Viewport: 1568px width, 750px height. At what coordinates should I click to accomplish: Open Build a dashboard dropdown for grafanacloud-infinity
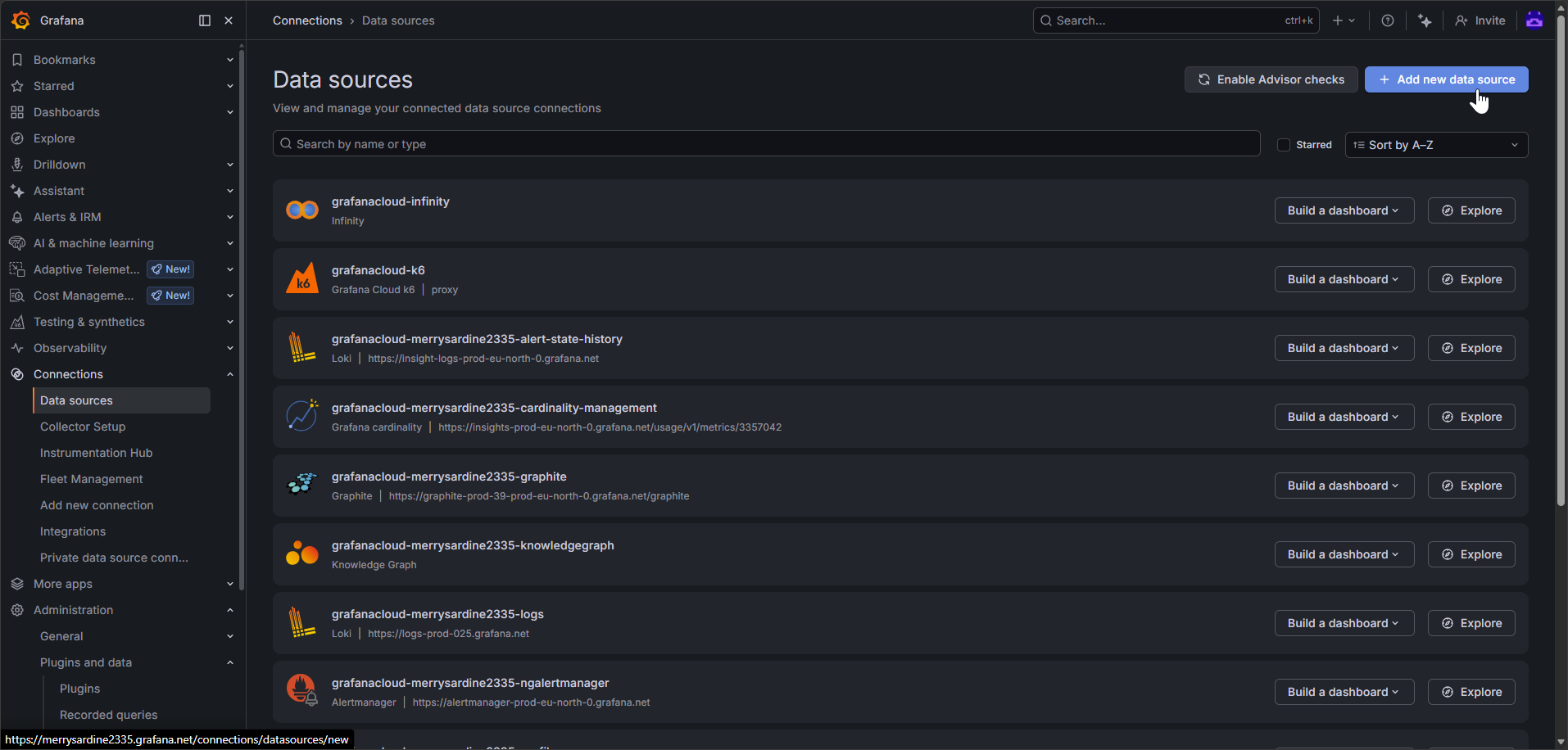[x=1344, y=210]
